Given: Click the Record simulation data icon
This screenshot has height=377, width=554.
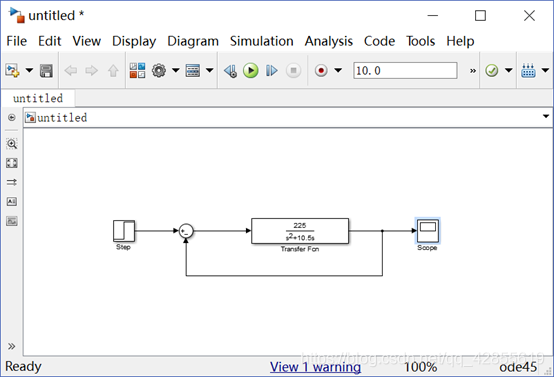Looking at the screenshot, I should tap(321, 71).
